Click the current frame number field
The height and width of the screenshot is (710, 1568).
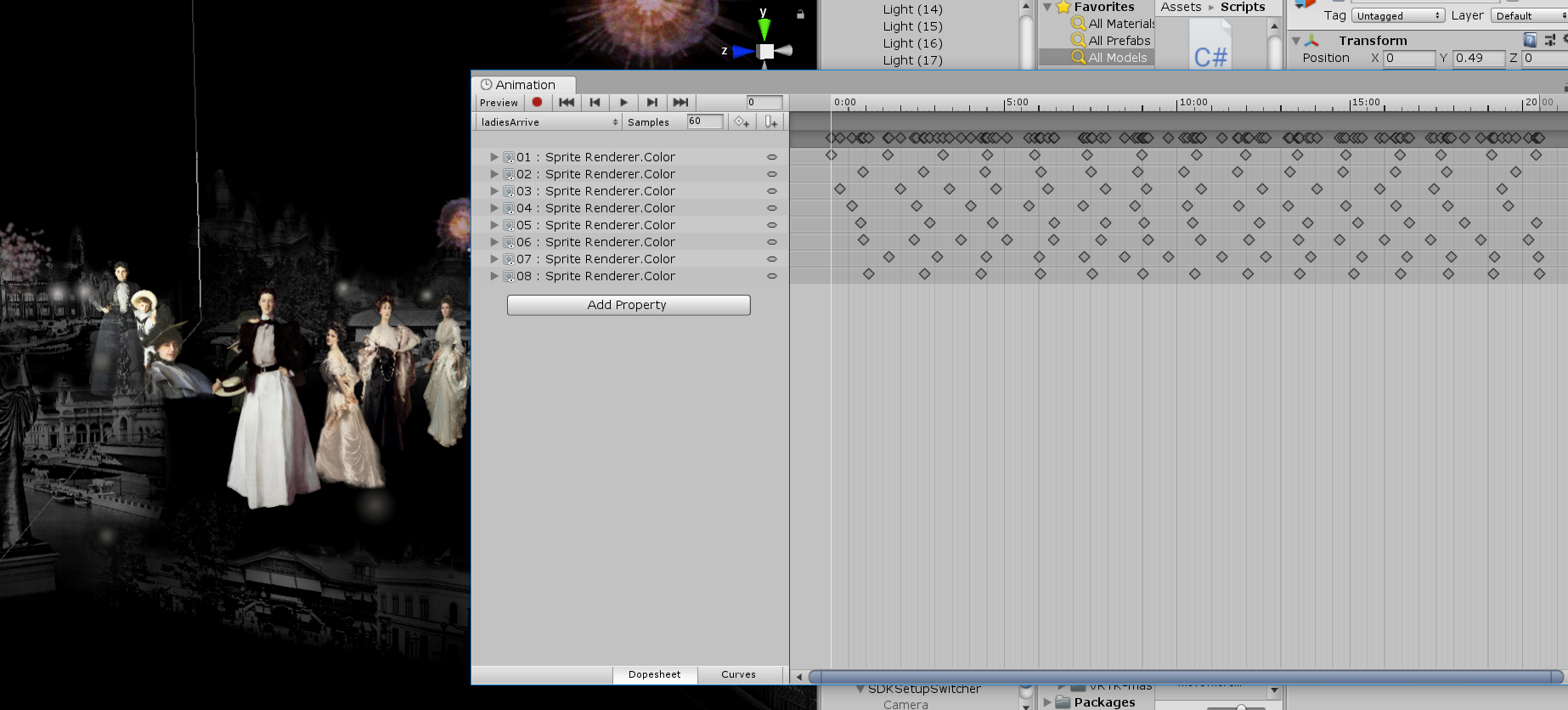[x=764, y=102]
